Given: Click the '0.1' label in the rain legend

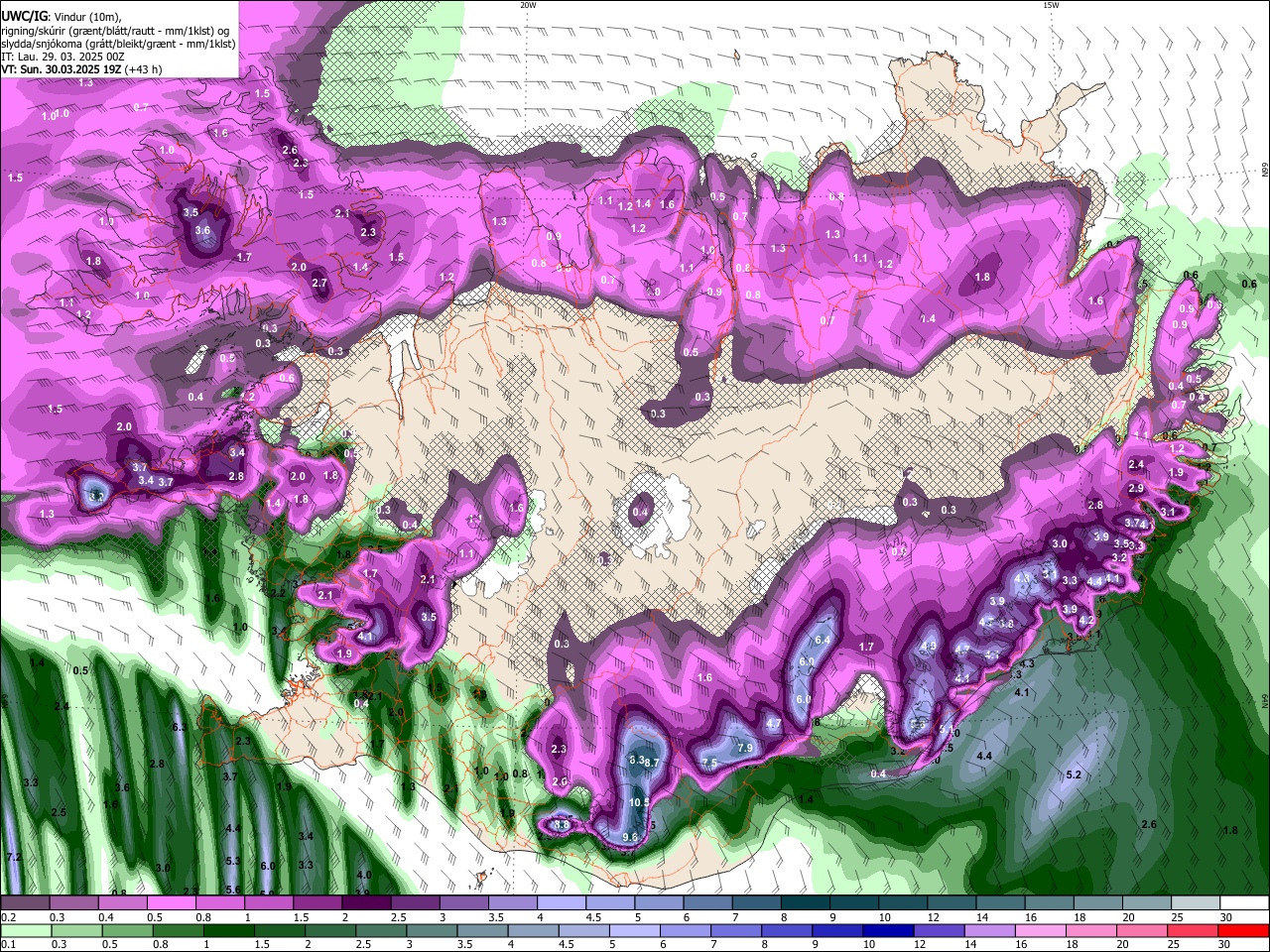Looking at the screenshot, I should [x=8, y=944].
